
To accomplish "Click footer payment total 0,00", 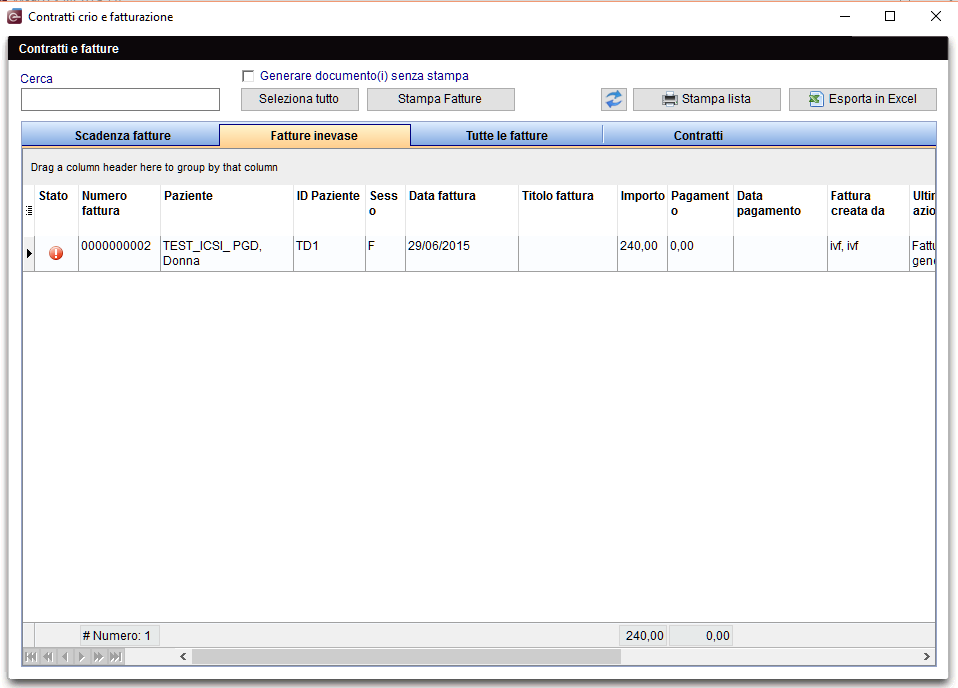I will [701, 635].
